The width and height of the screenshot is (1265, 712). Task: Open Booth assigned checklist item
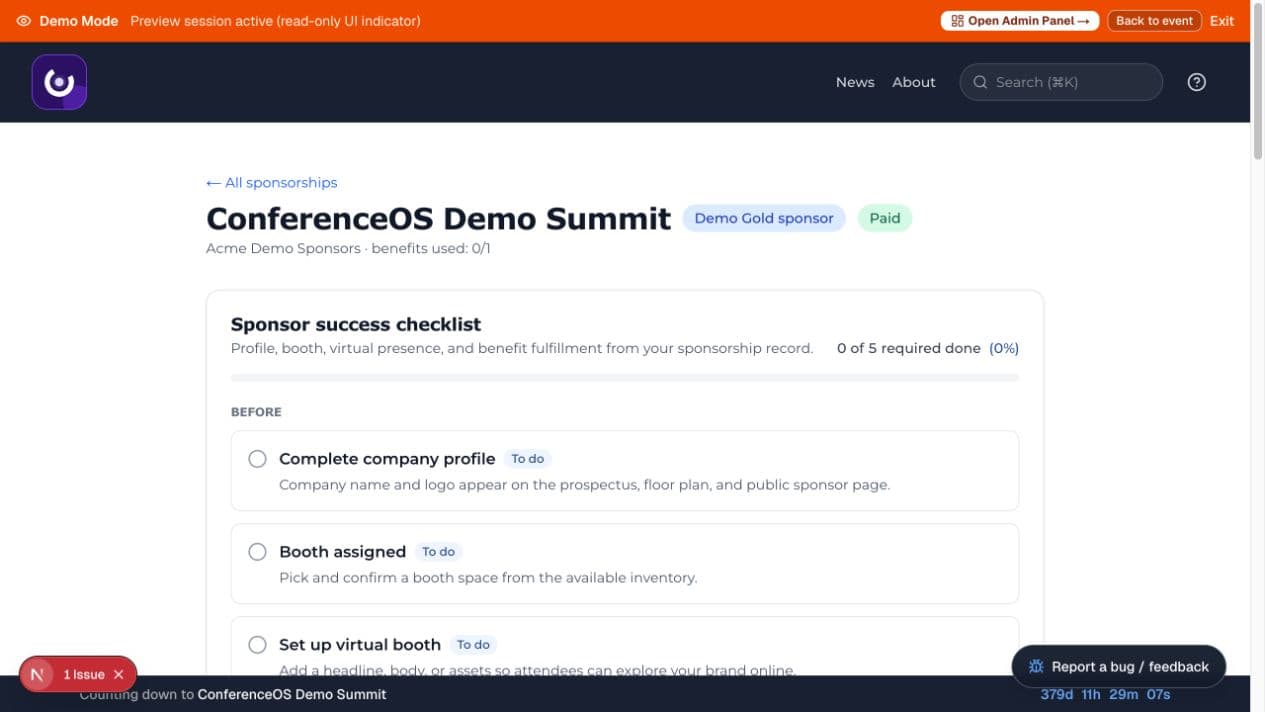click(x=625, y=564)
